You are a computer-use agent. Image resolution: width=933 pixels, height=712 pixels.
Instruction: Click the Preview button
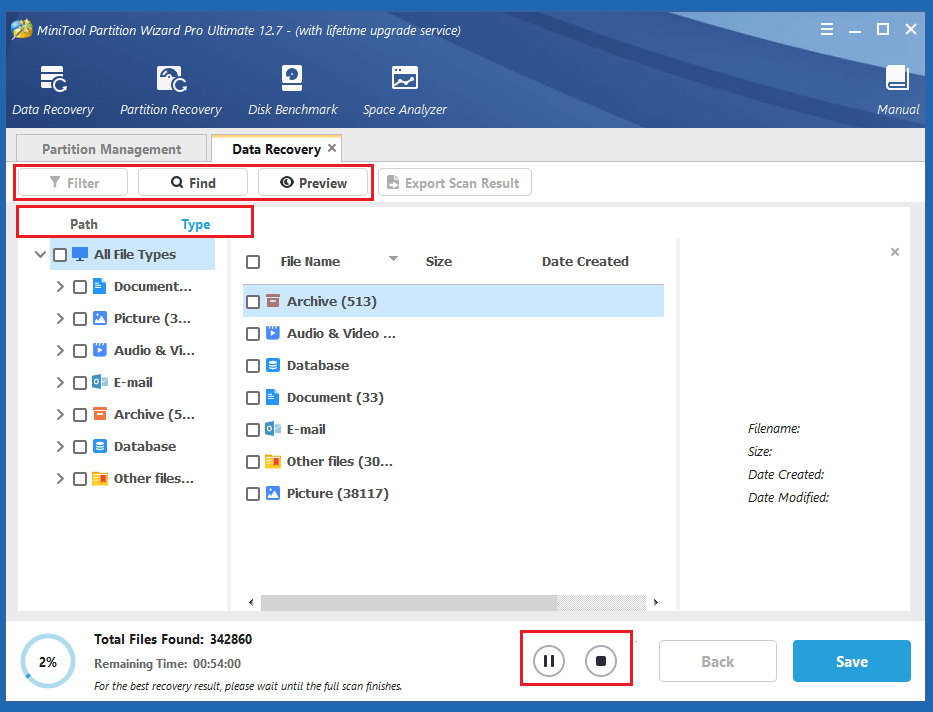coord(313,183)
